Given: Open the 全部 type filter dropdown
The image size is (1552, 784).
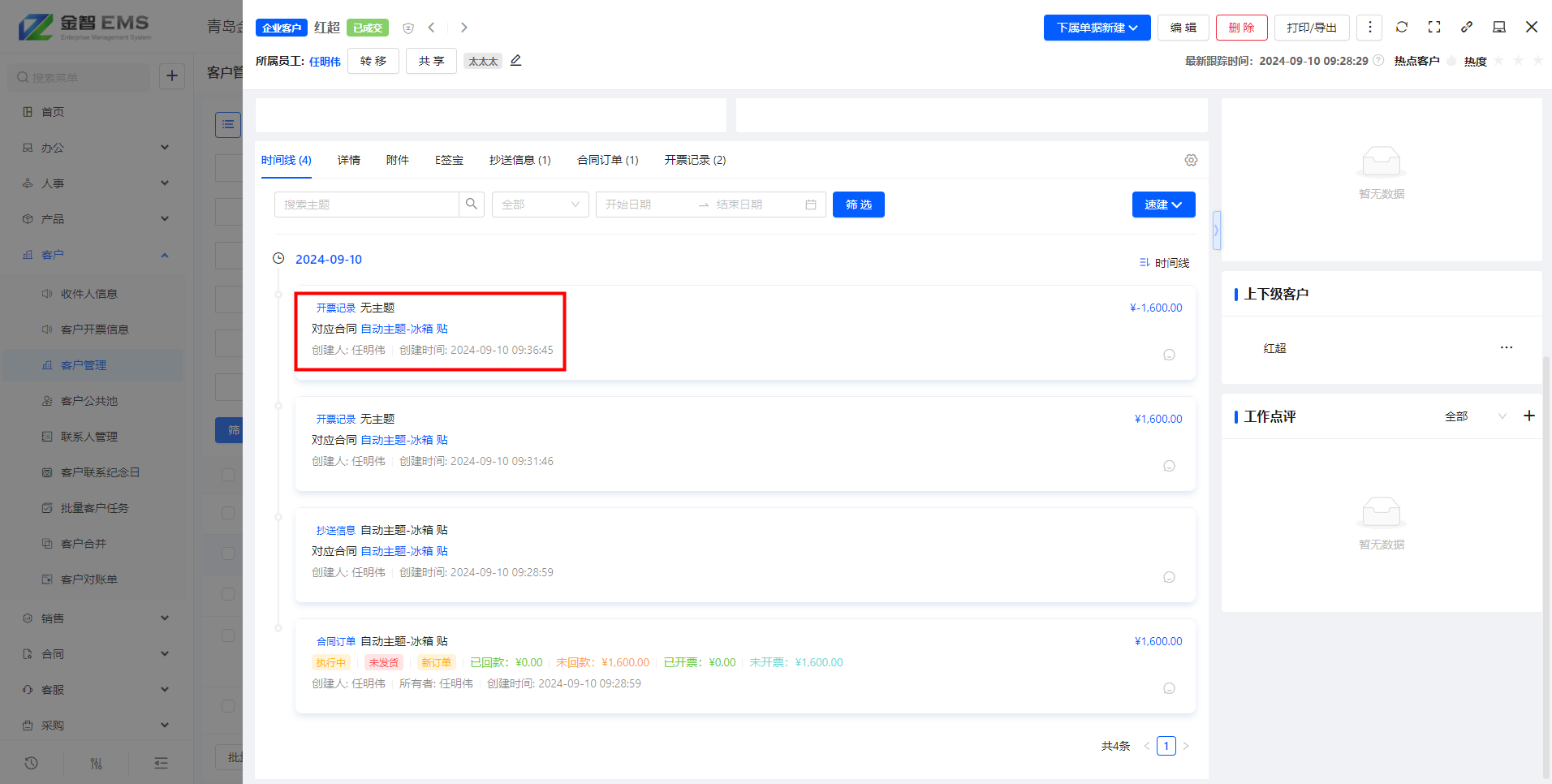Looking at the screenshot, I should [540, 205].
